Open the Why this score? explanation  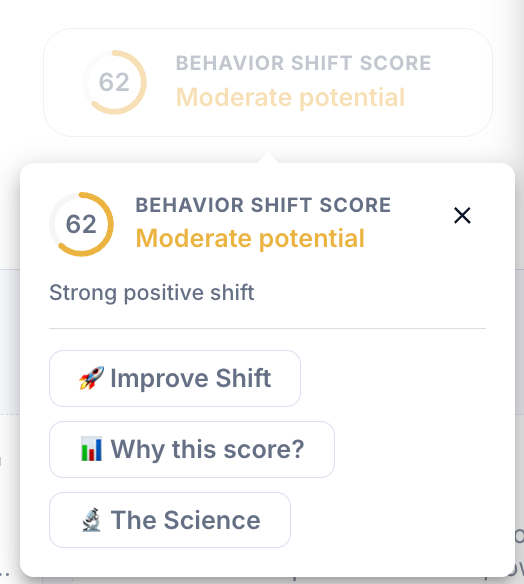click(192, 449)
